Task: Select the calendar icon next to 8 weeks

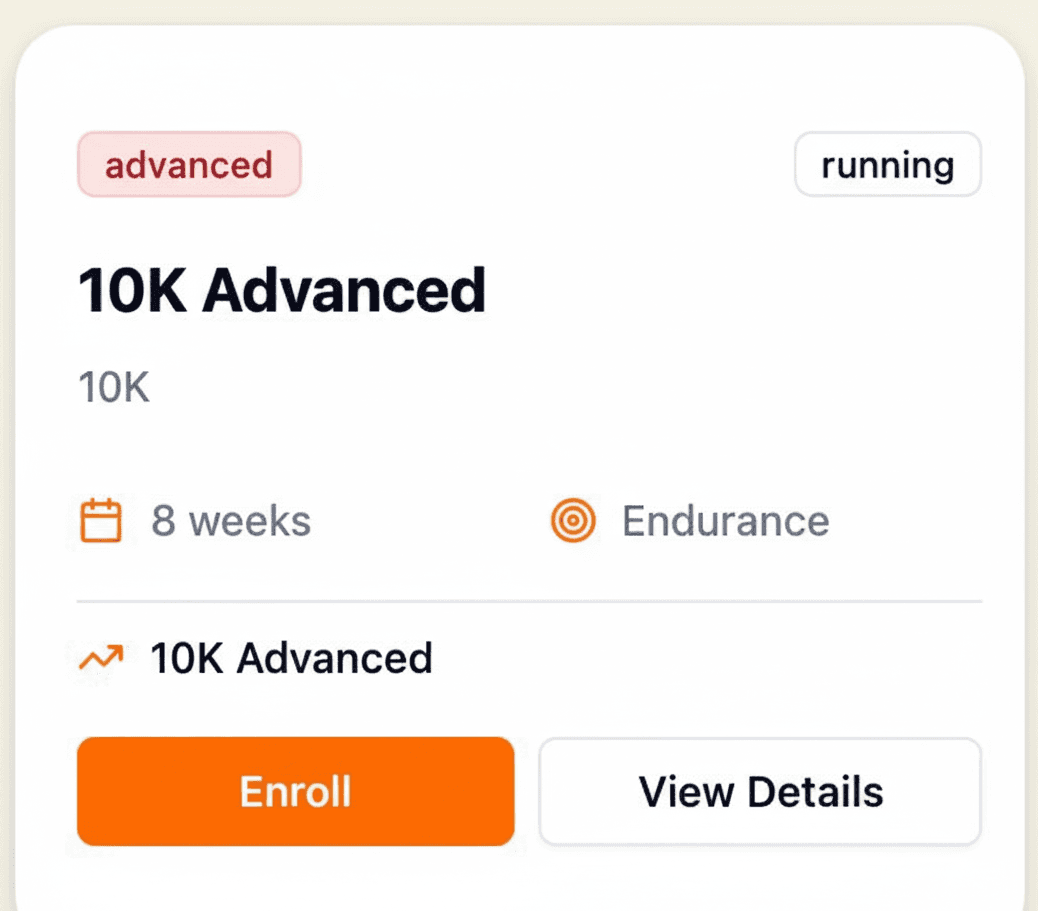Action: 101,520
